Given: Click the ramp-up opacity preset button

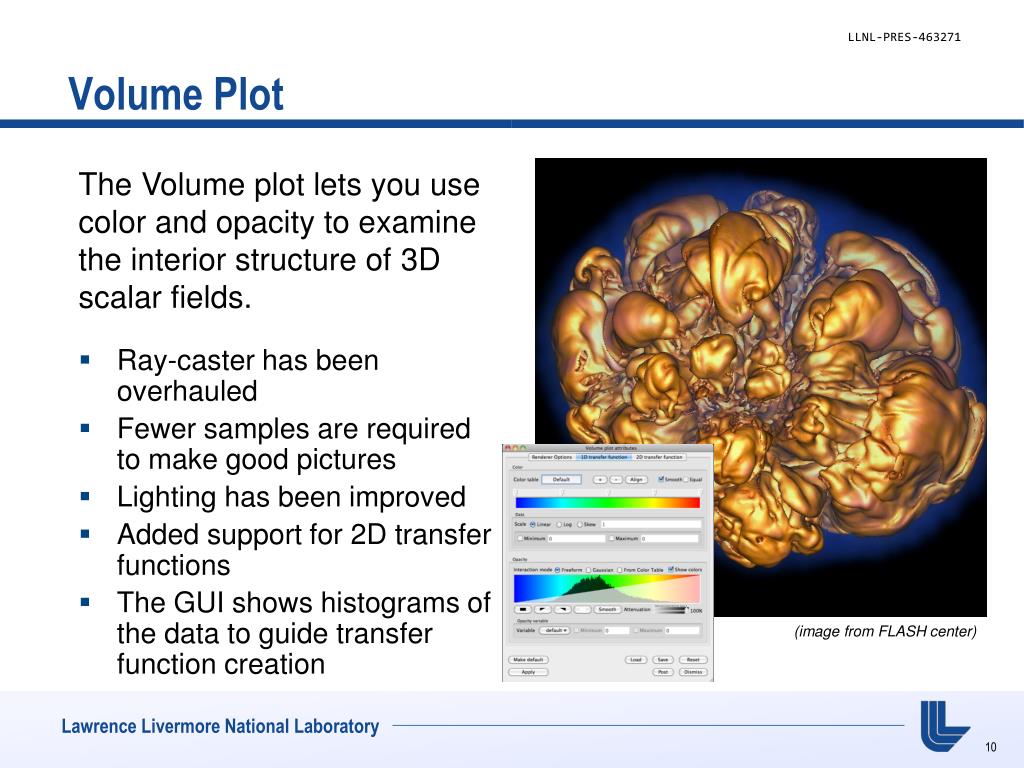Looking at the screenshot, I should point(563,609).
